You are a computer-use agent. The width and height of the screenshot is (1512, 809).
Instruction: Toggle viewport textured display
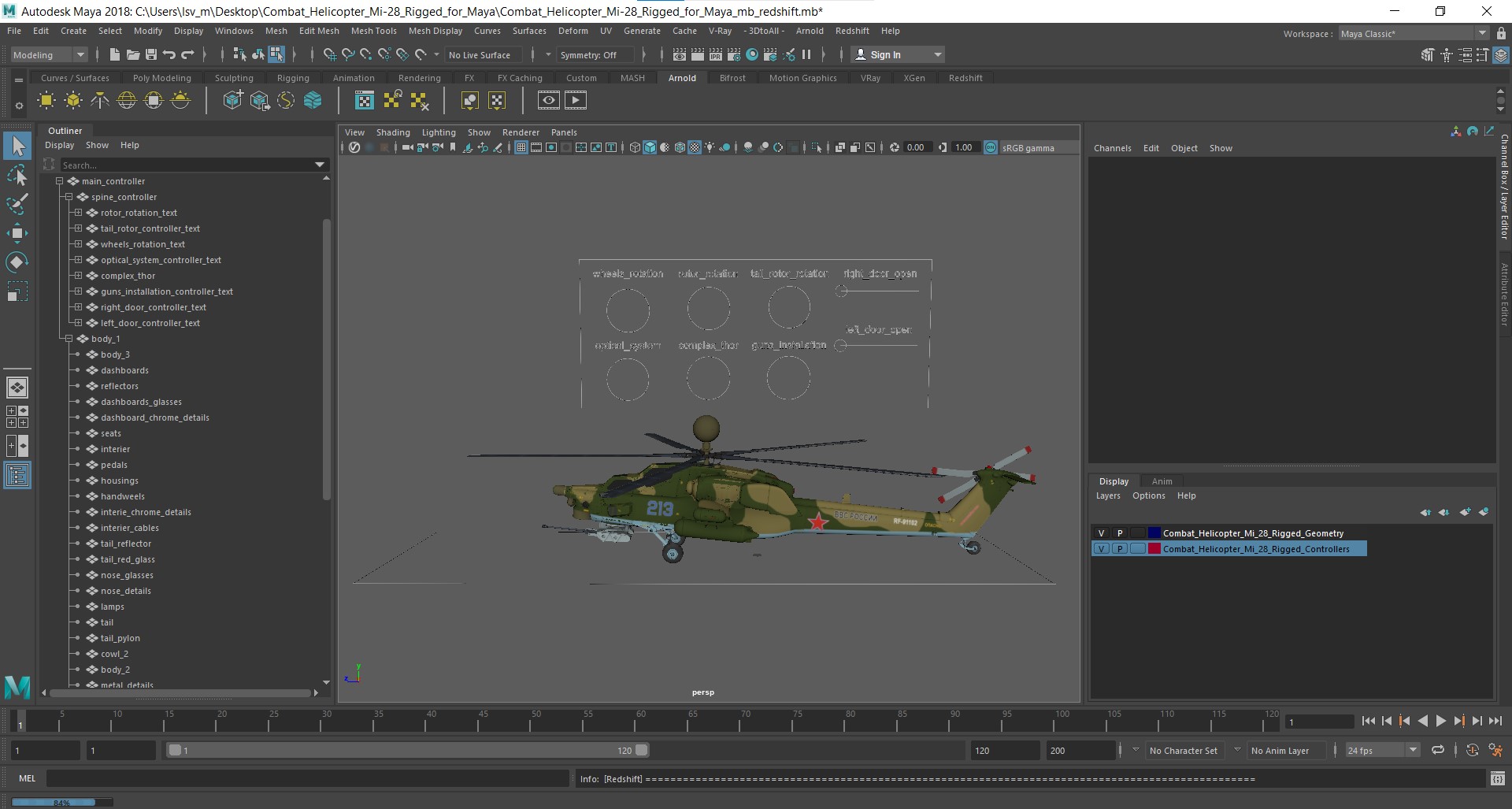point(695,147)
